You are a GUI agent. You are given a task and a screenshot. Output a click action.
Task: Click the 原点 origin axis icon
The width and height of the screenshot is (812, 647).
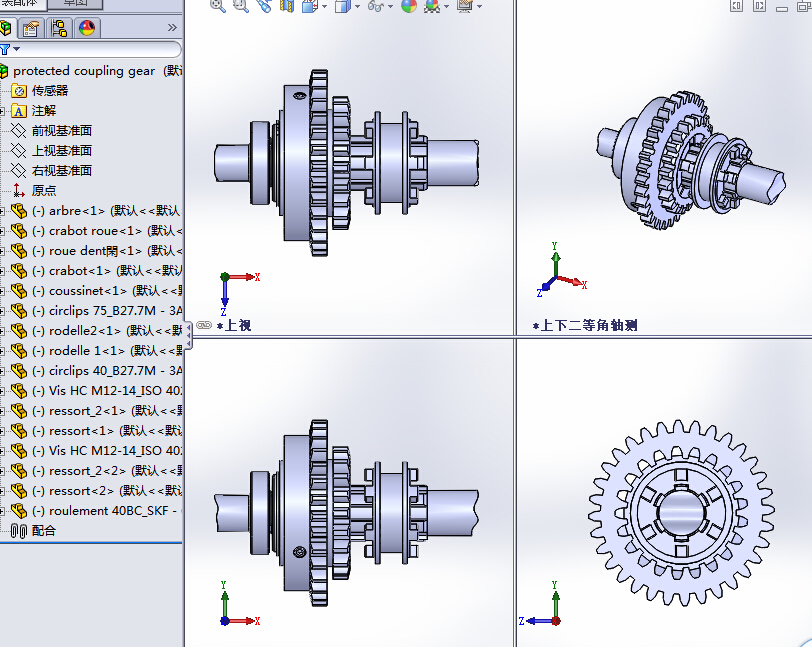(19, 191)
